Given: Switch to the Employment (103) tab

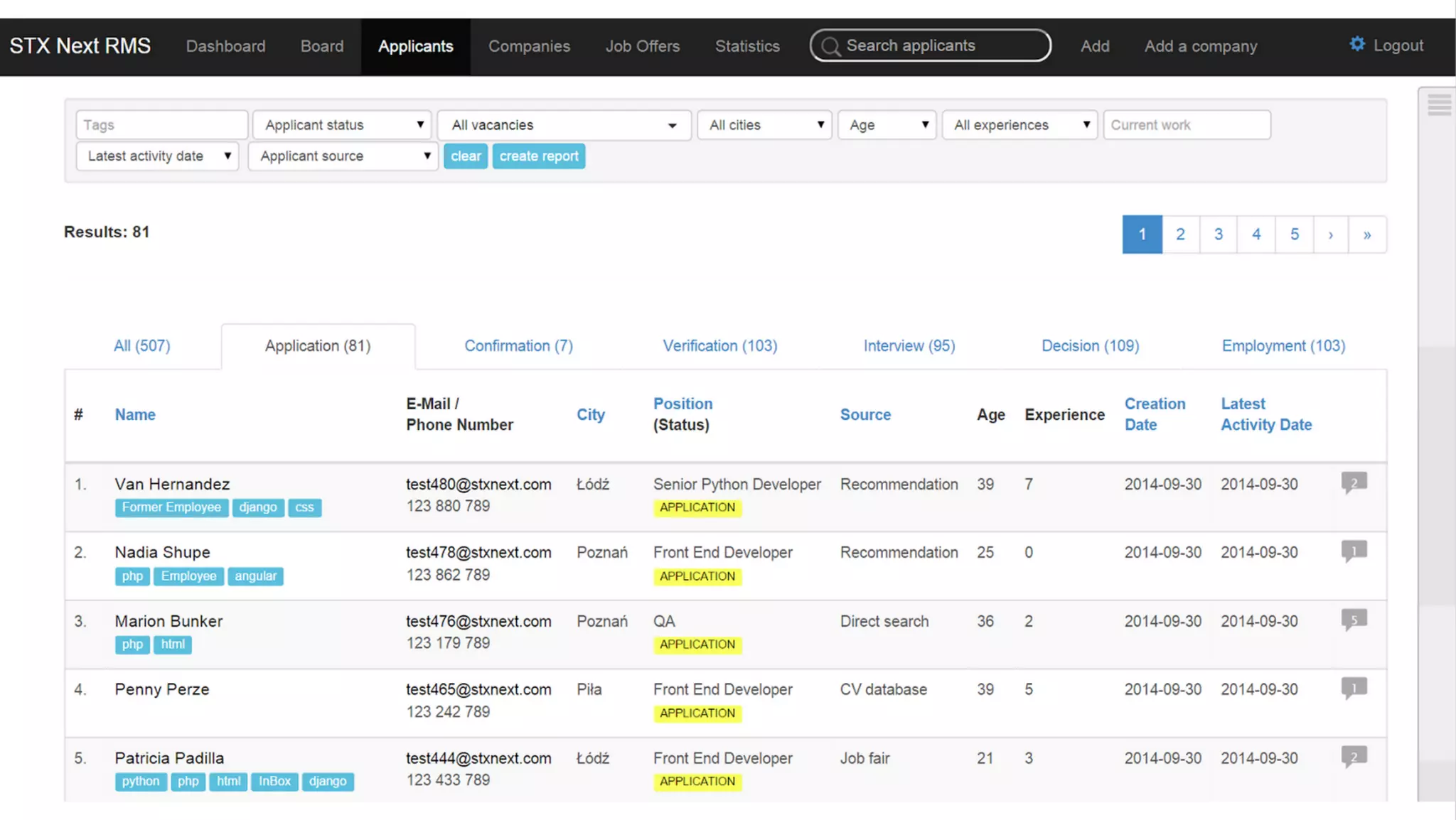Looking at the screenshot, I should pyautogui.click(x=1283, y=346).
